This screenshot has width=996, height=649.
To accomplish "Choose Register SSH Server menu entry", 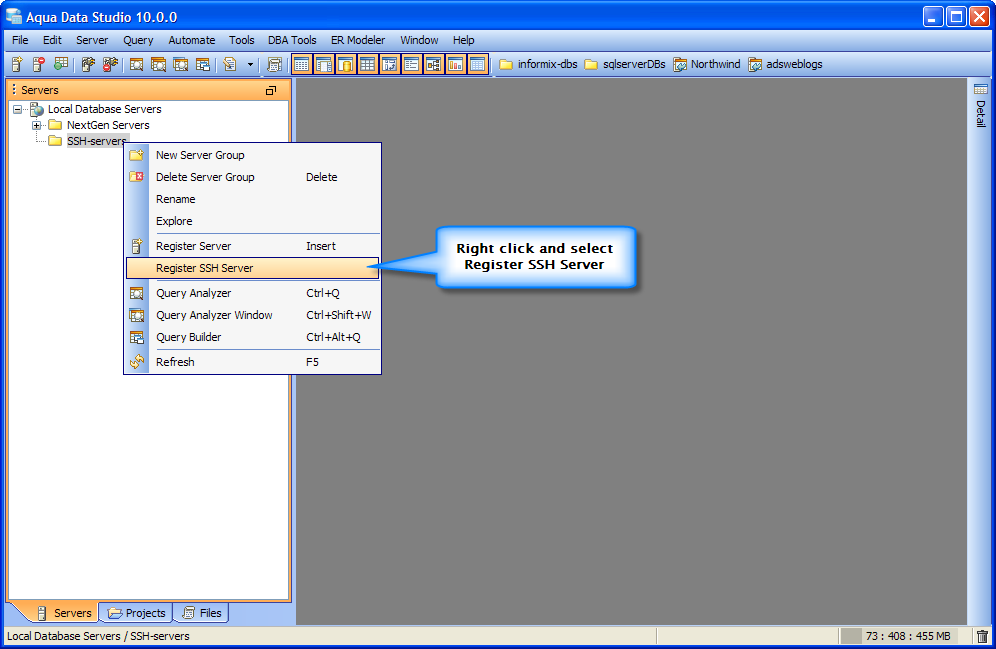I will [253, 268].
